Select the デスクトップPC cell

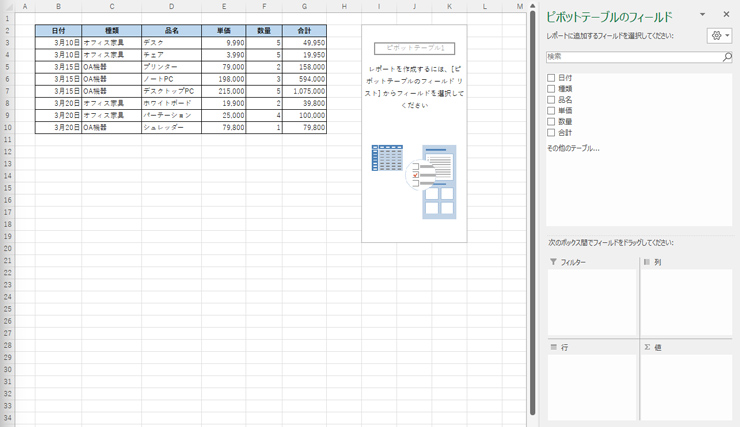(171, 91)
